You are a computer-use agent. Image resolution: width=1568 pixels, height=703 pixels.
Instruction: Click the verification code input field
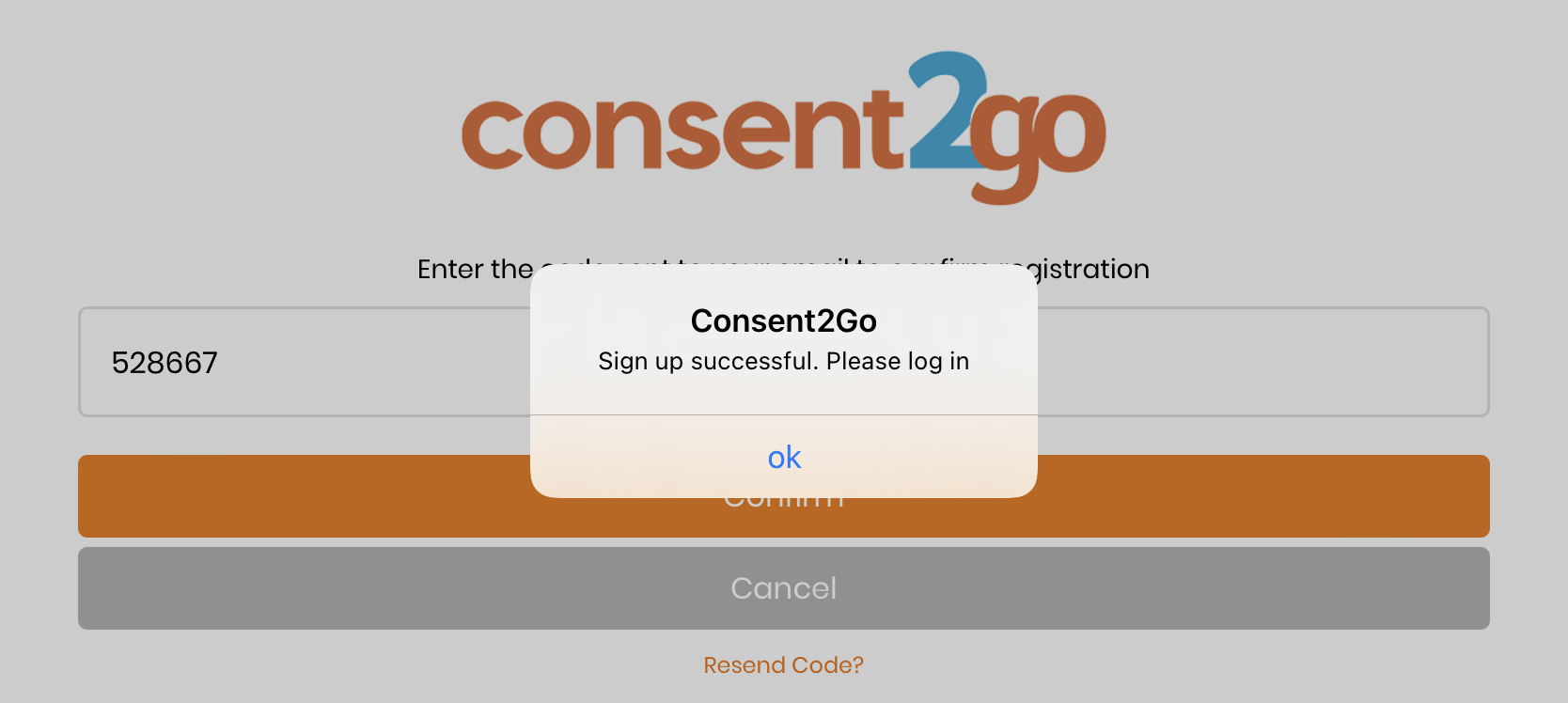282,362
